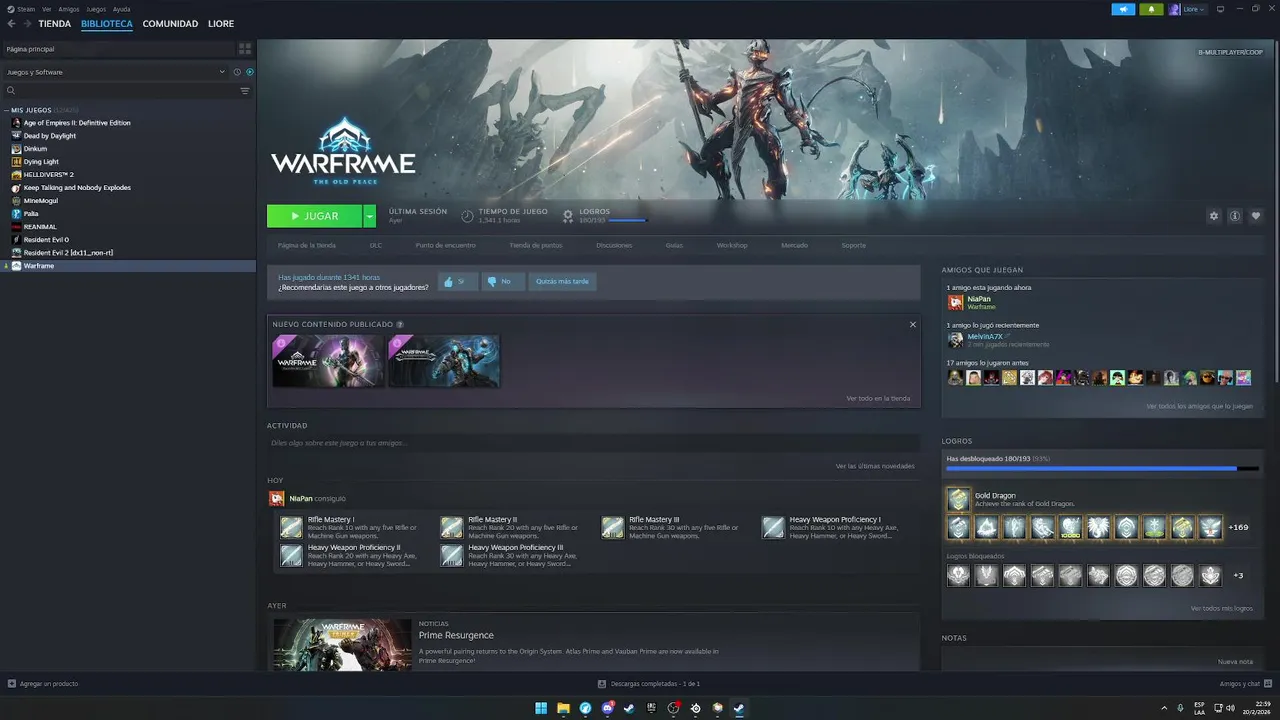Click Heavy Weapon Proficiency III badge icon
Screen dimensions: 1280x720
(452, 555)
